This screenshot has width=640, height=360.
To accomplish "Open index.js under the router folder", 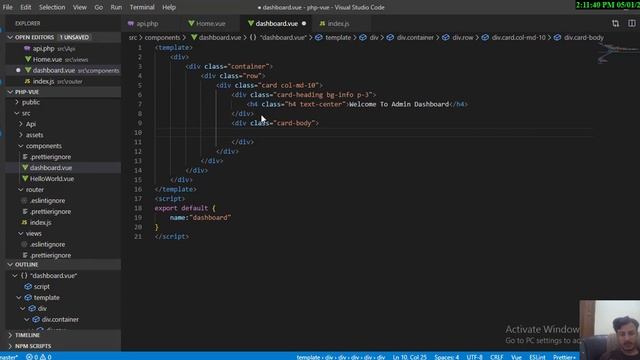I will tap(40, 222).
